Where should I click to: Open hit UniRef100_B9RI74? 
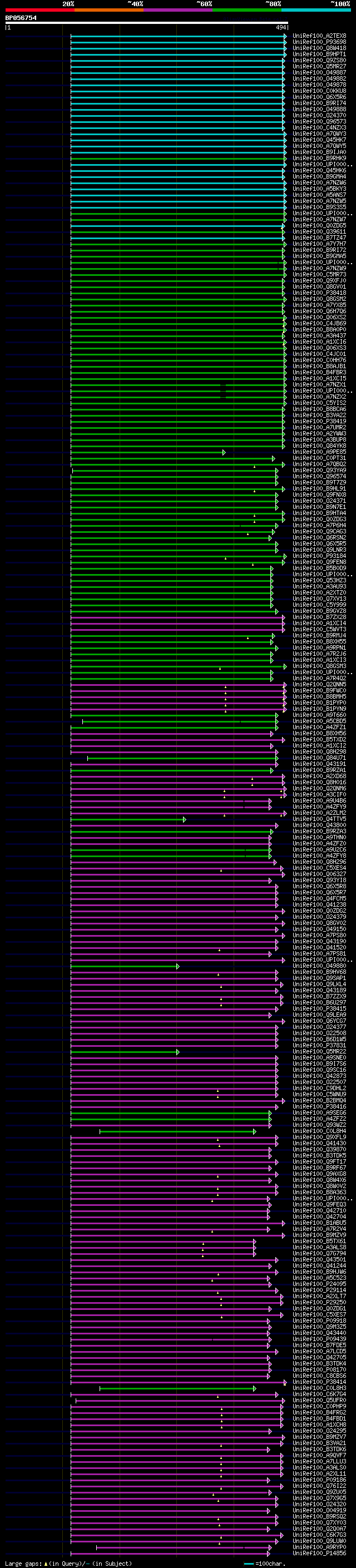pyautogui.click(x=319, y=103)
